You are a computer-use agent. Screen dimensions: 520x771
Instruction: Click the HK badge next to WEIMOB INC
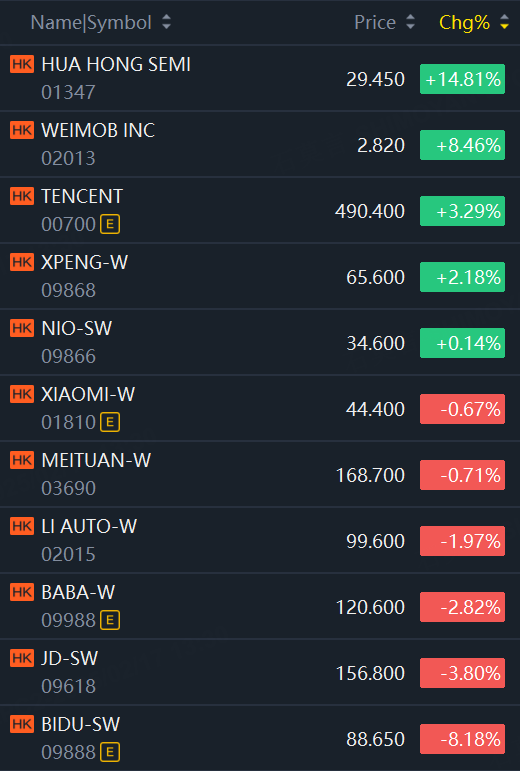pyautogui.click(x=22, y=130)
